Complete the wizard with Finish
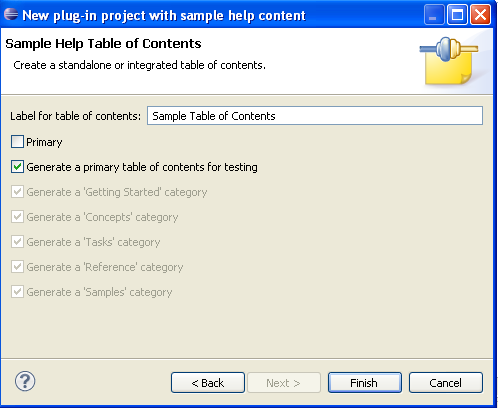 365,383
